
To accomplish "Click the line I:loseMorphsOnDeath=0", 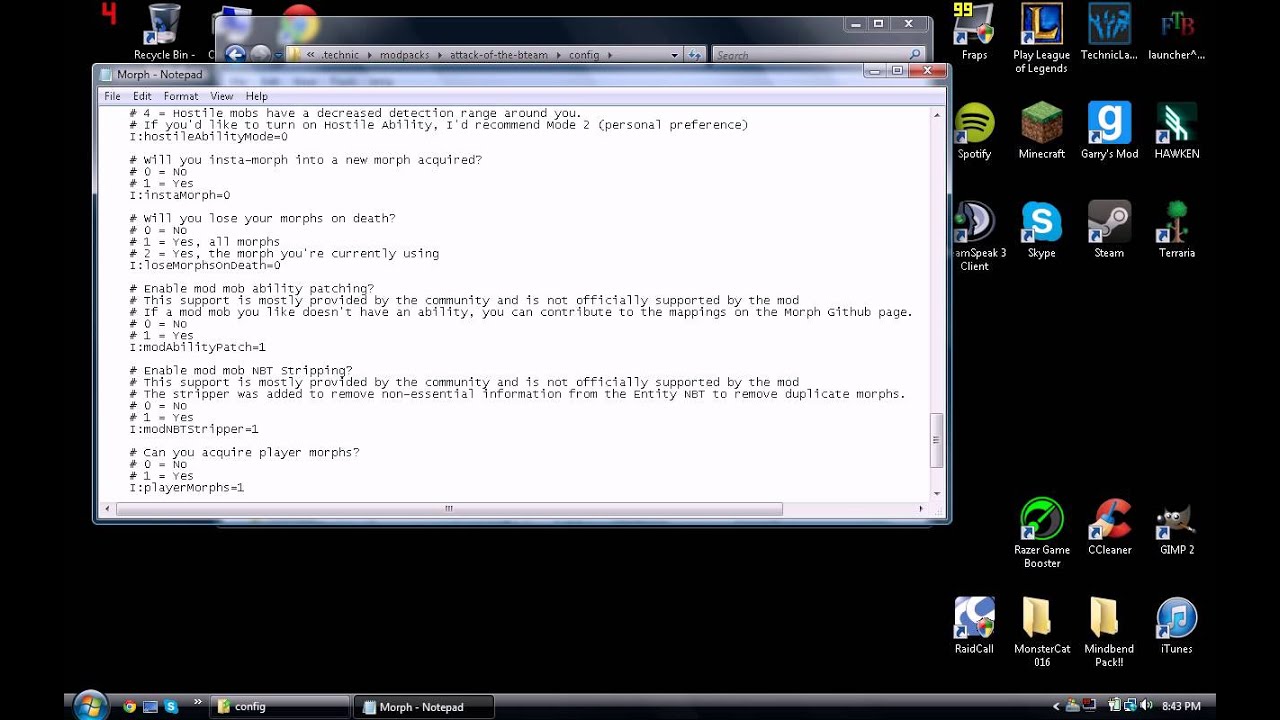I will coord(205,265).
